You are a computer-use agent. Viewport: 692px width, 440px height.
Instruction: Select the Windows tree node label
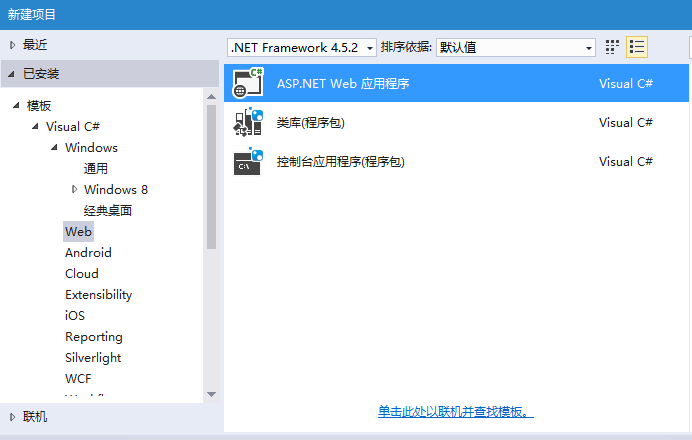pos(91,147)
